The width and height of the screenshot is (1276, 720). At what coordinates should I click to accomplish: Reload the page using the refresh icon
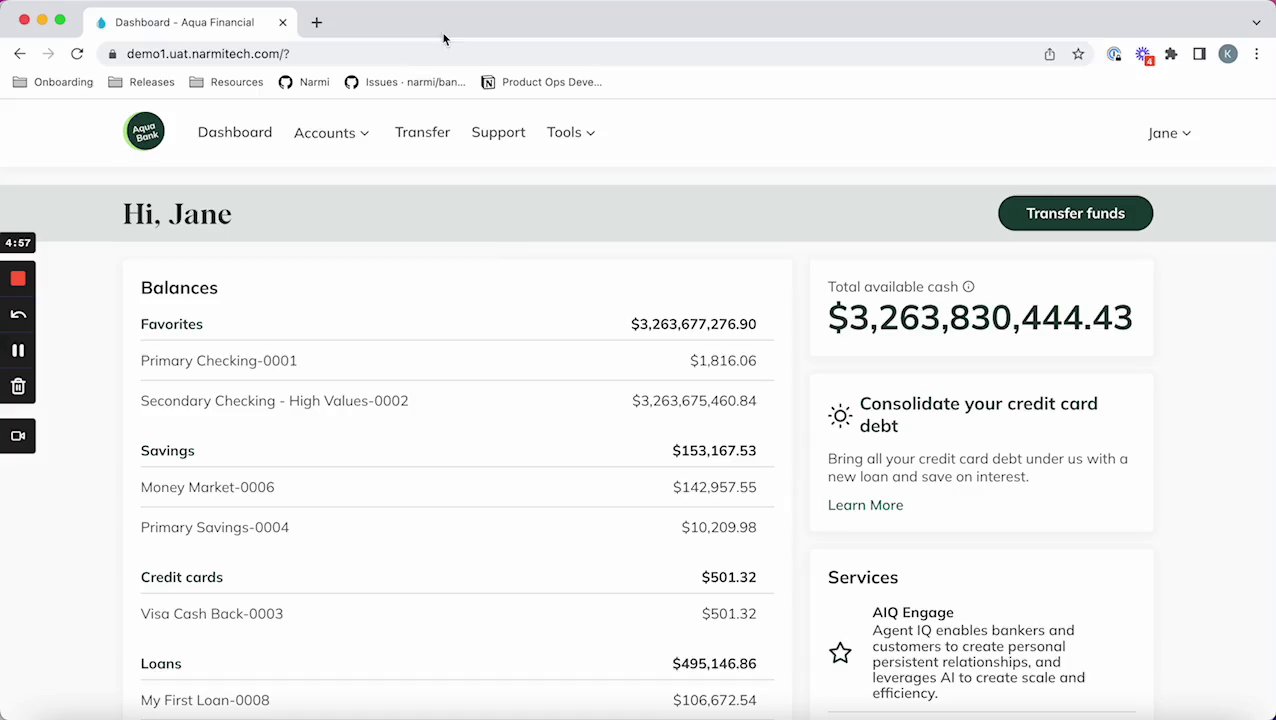(77, 54)
